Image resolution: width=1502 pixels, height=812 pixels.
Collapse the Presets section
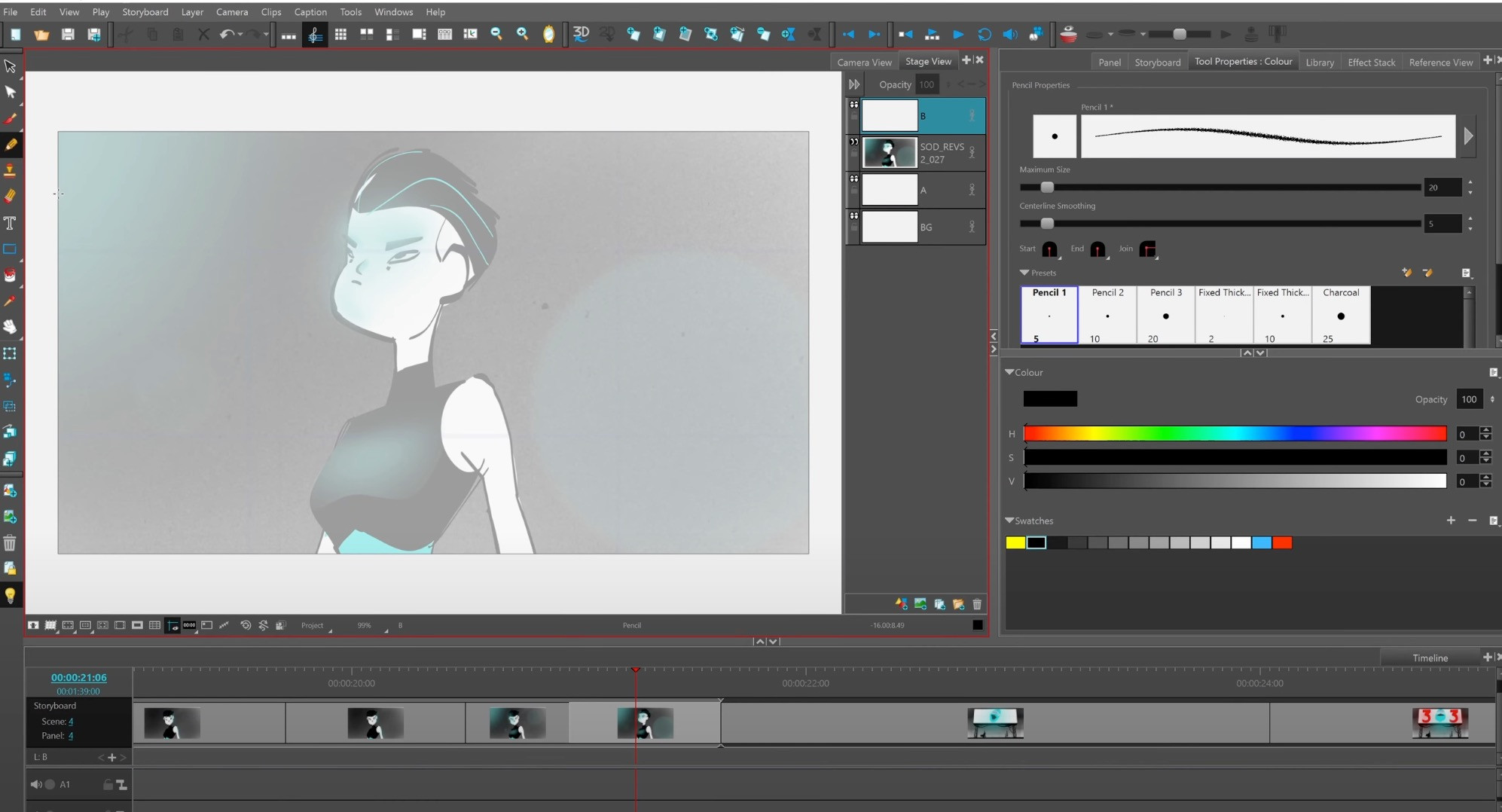[1024, 273]
